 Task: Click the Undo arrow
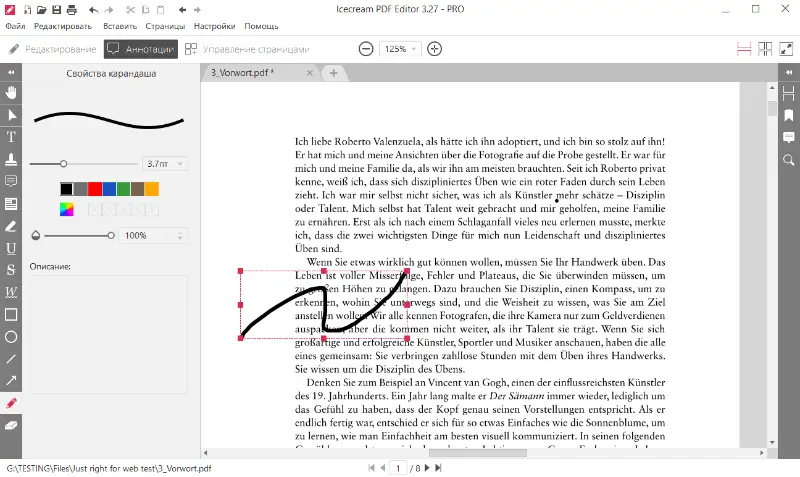click(93, 10)
